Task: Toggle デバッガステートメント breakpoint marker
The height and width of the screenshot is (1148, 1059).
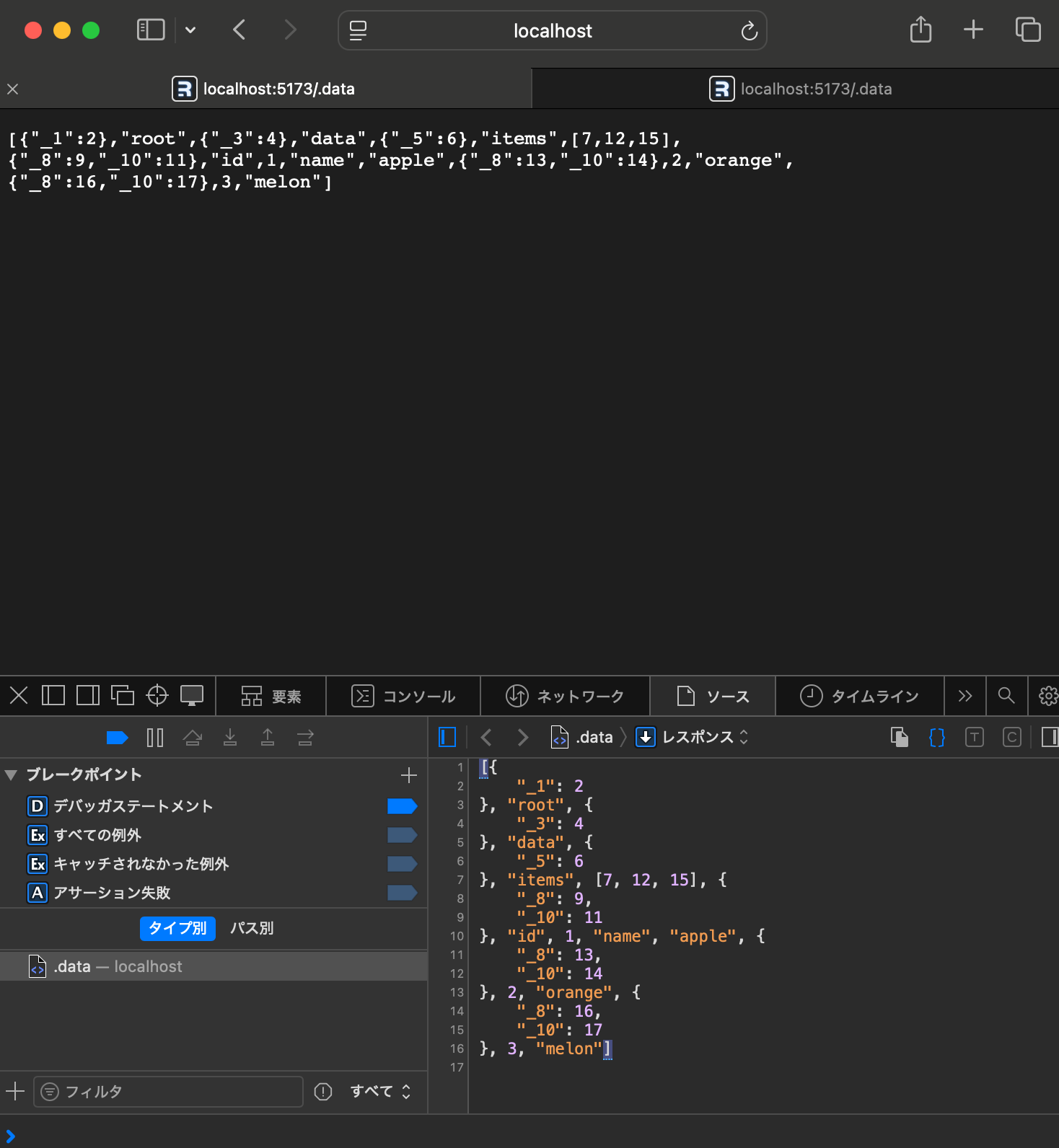Action: [403, 806]
